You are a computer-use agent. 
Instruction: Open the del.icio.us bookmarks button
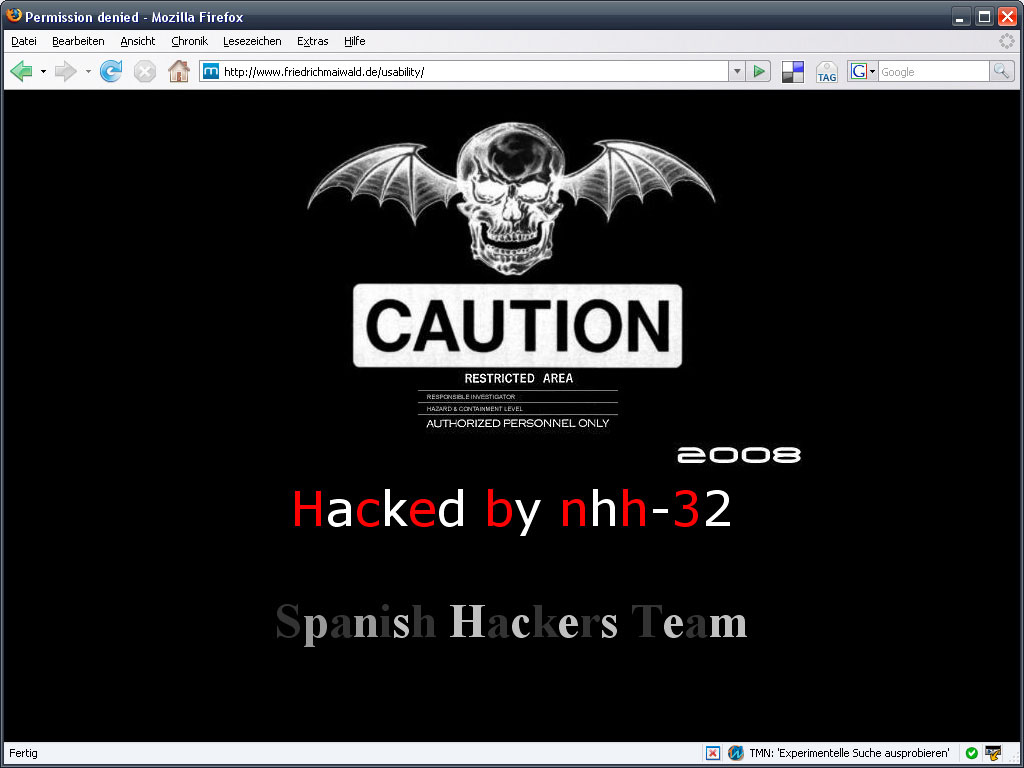[x=793, y=72]
